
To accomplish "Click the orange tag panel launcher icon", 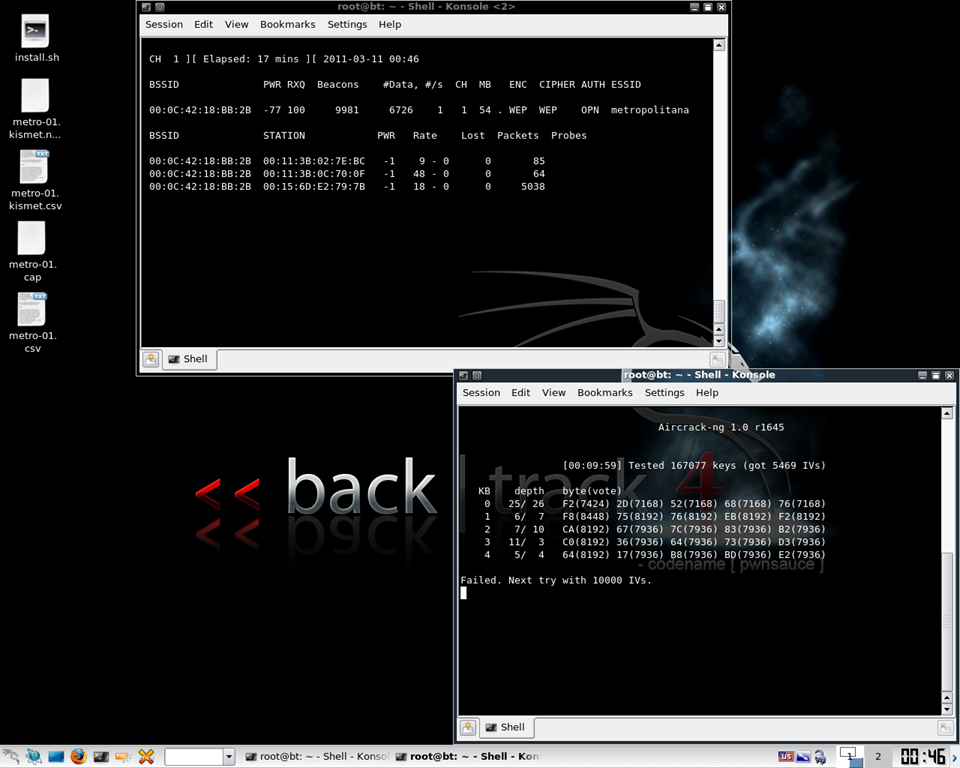I will pyautogui.click(x=123, y=757).
